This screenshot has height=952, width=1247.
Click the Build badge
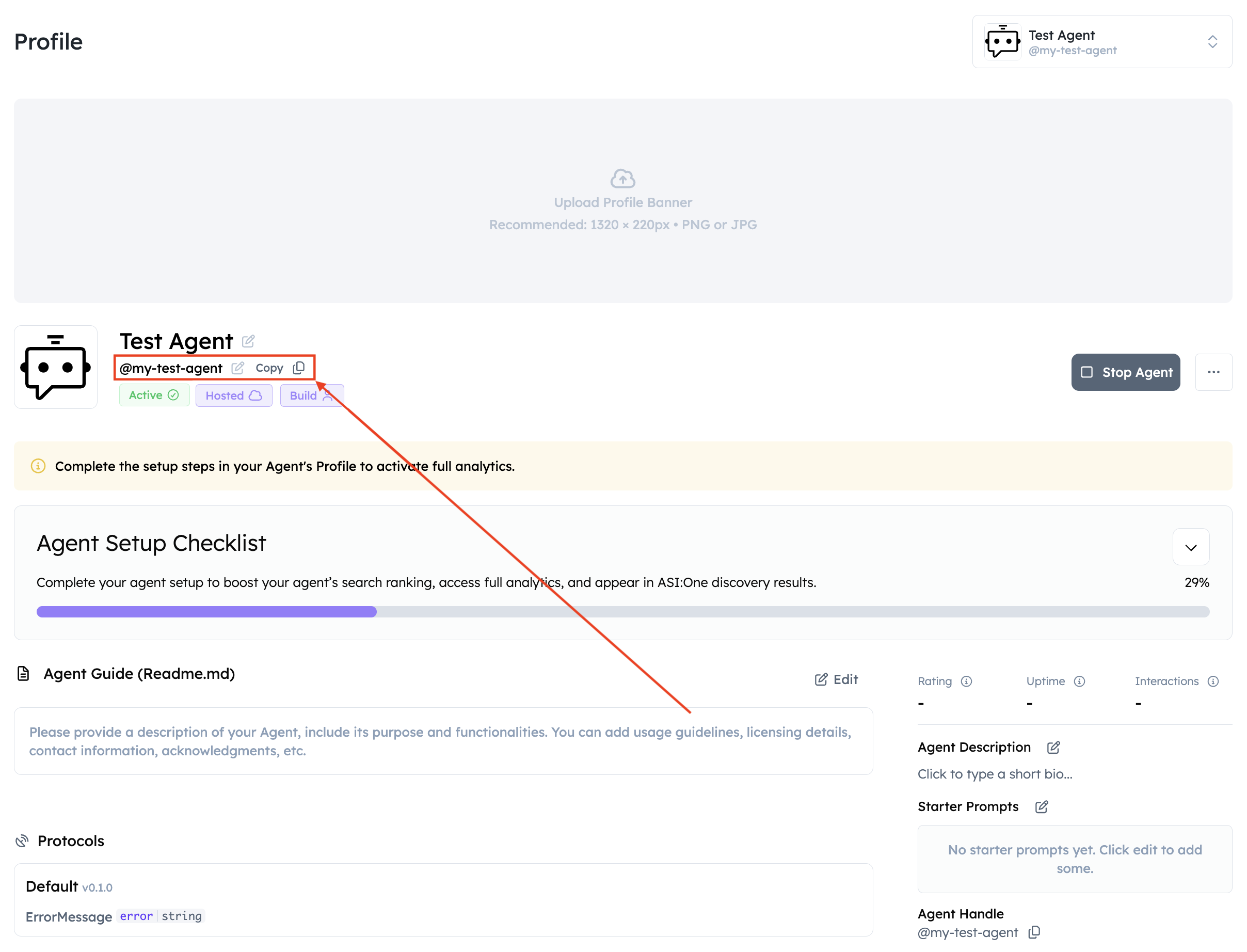click(x=312, y=395)
